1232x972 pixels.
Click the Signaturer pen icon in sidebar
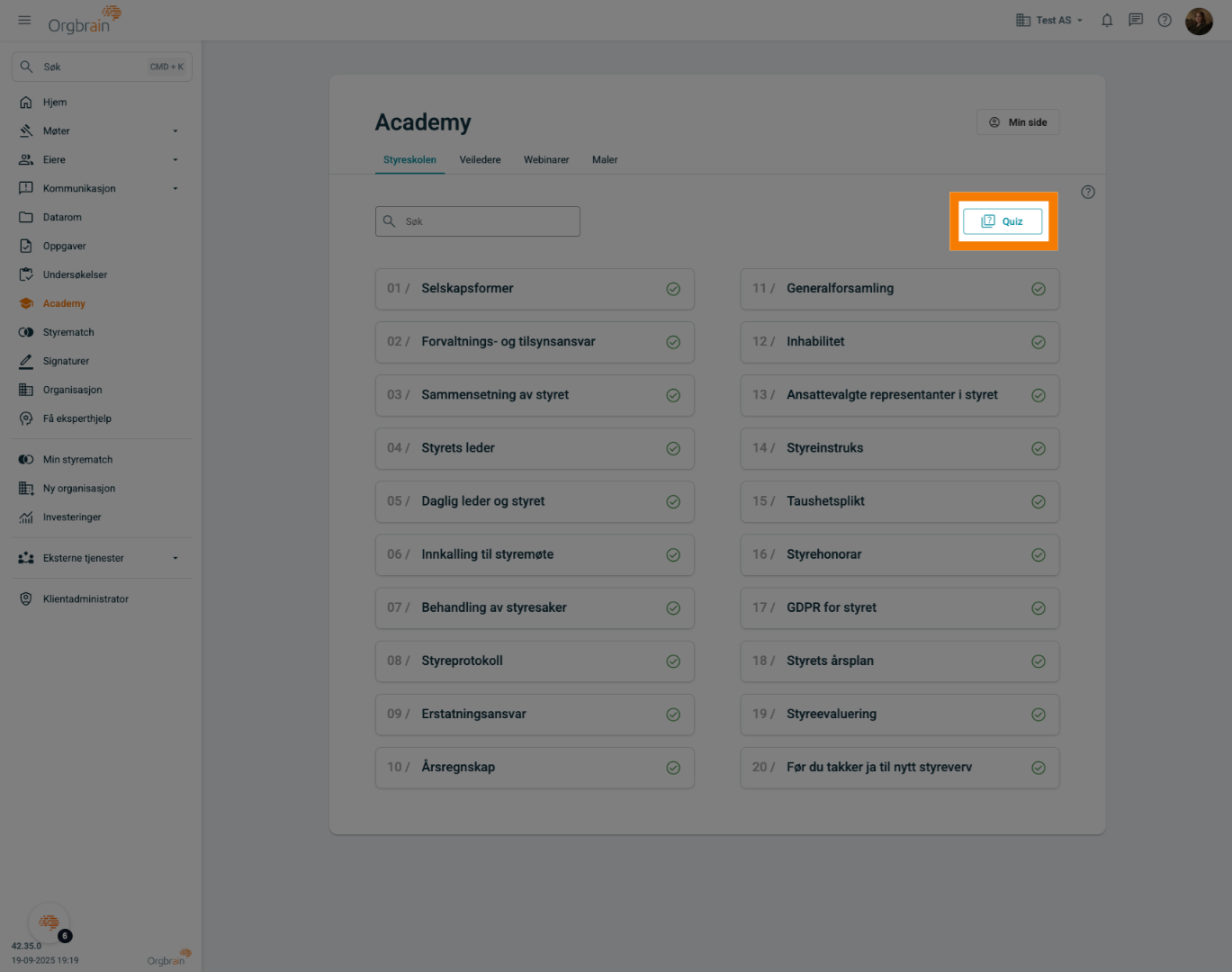26,361
